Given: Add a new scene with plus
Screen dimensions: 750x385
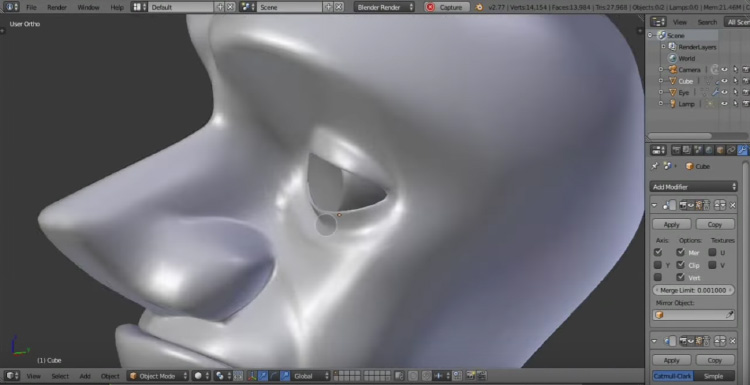Looking at the screenshot, I should (x=328, y=7).
